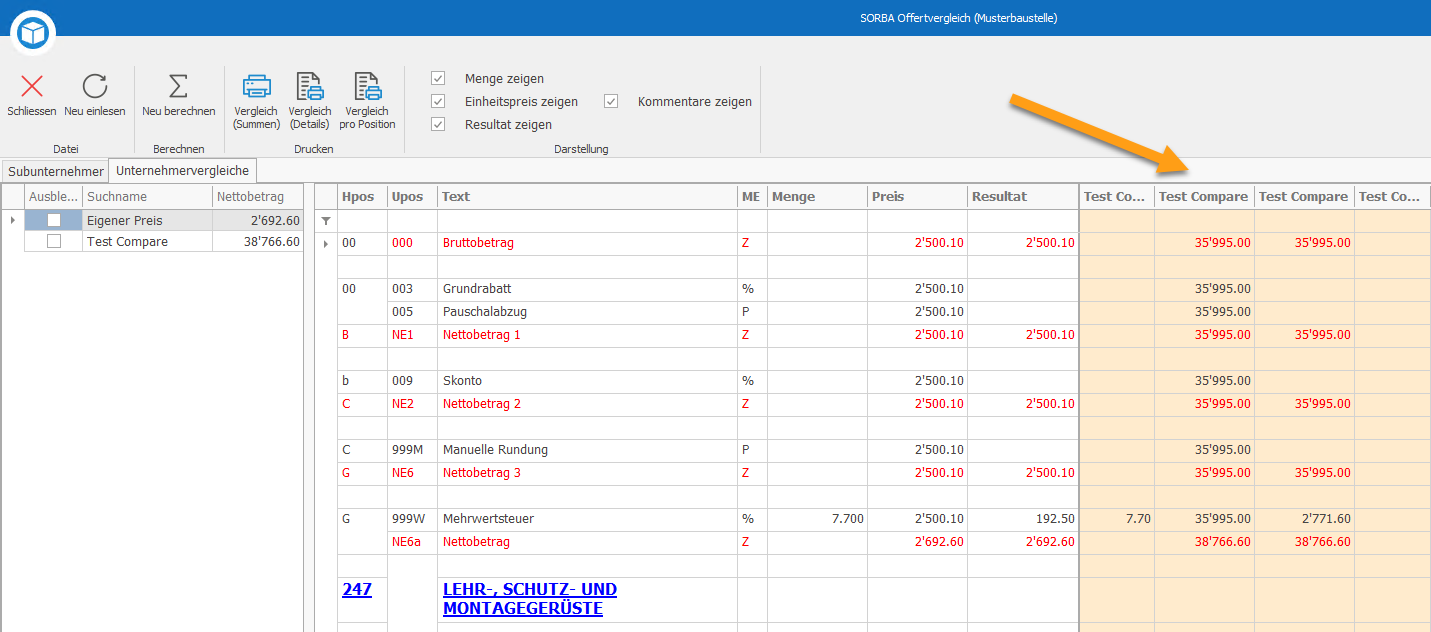
Task: Select the Eigener Preis name cell
Action: pyautogui.click(x=147, y=220)
